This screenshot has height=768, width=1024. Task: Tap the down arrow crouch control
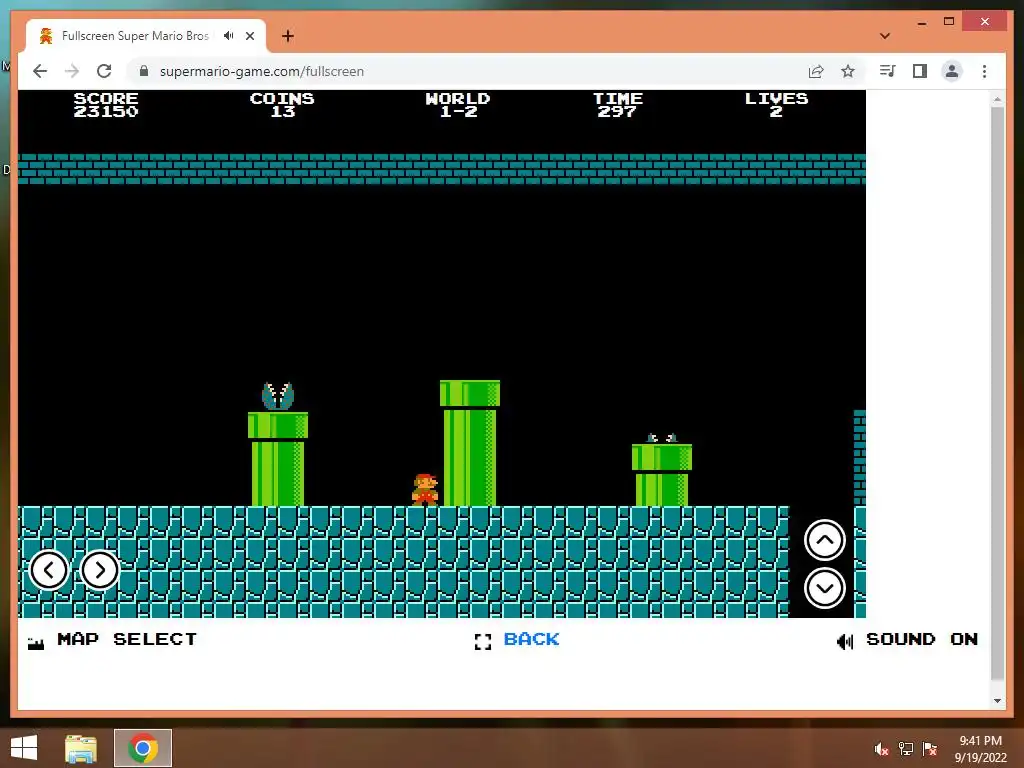825,588
